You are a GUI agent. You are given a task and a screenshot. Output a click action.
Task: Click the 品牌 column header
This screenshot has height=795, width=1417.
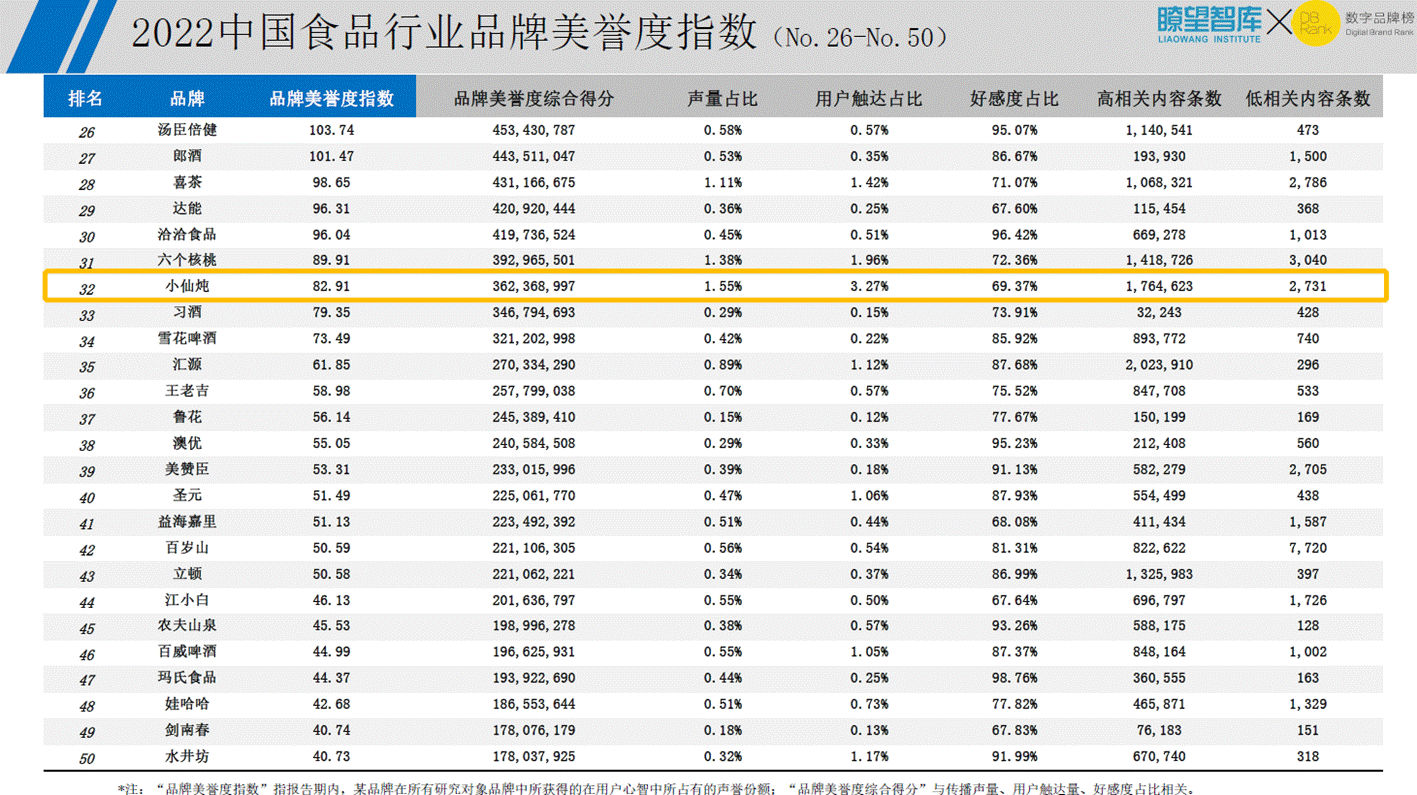[x=187, y=99]
